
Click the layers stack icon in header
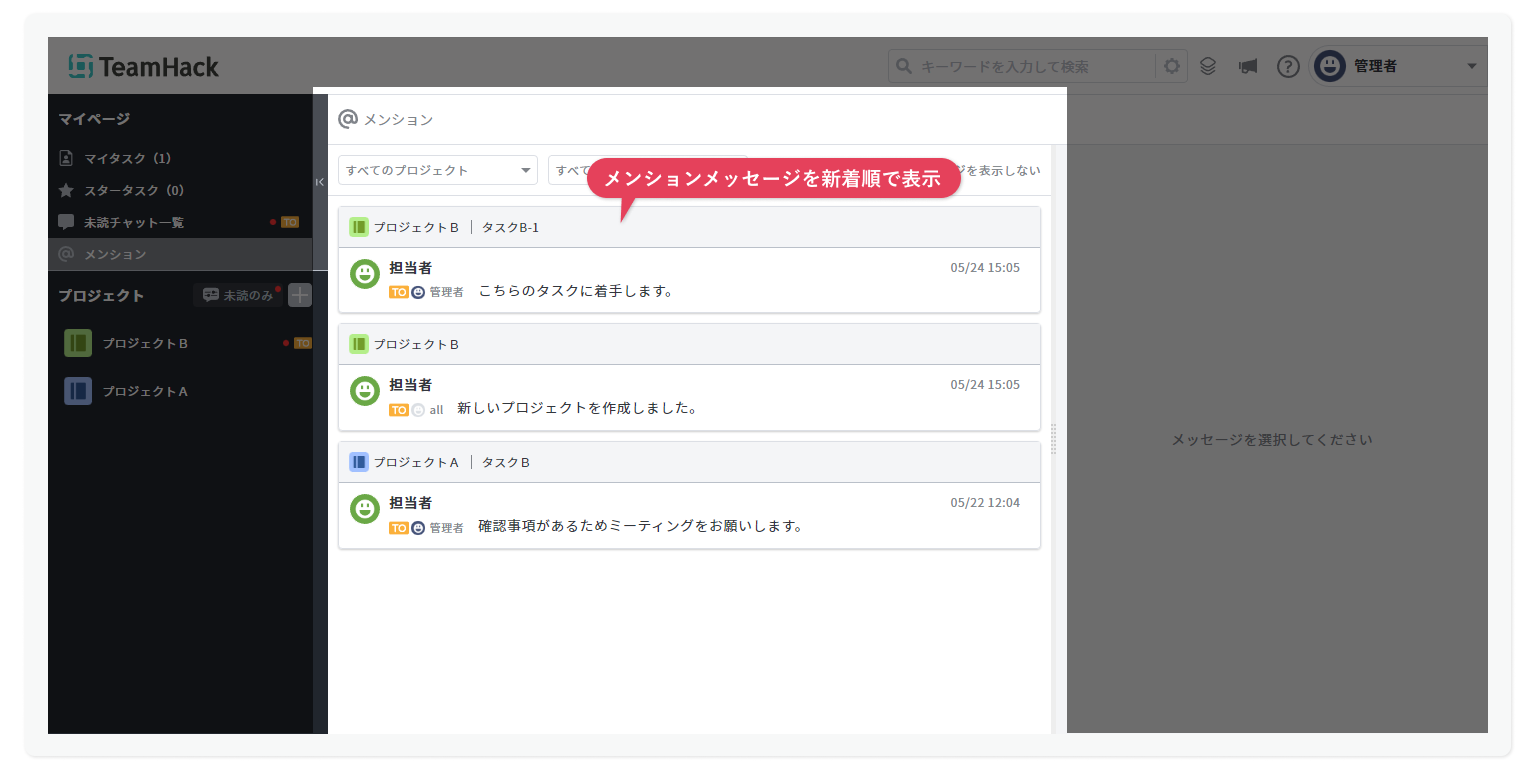[x=1208, y=66]
